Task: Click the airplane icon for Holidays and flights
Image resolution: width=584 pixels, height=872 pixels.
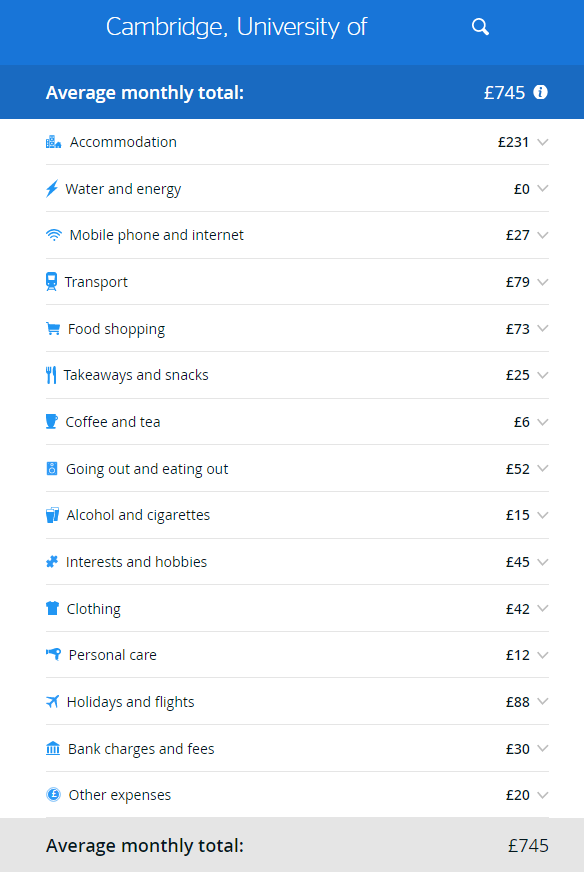Action: 52,702
